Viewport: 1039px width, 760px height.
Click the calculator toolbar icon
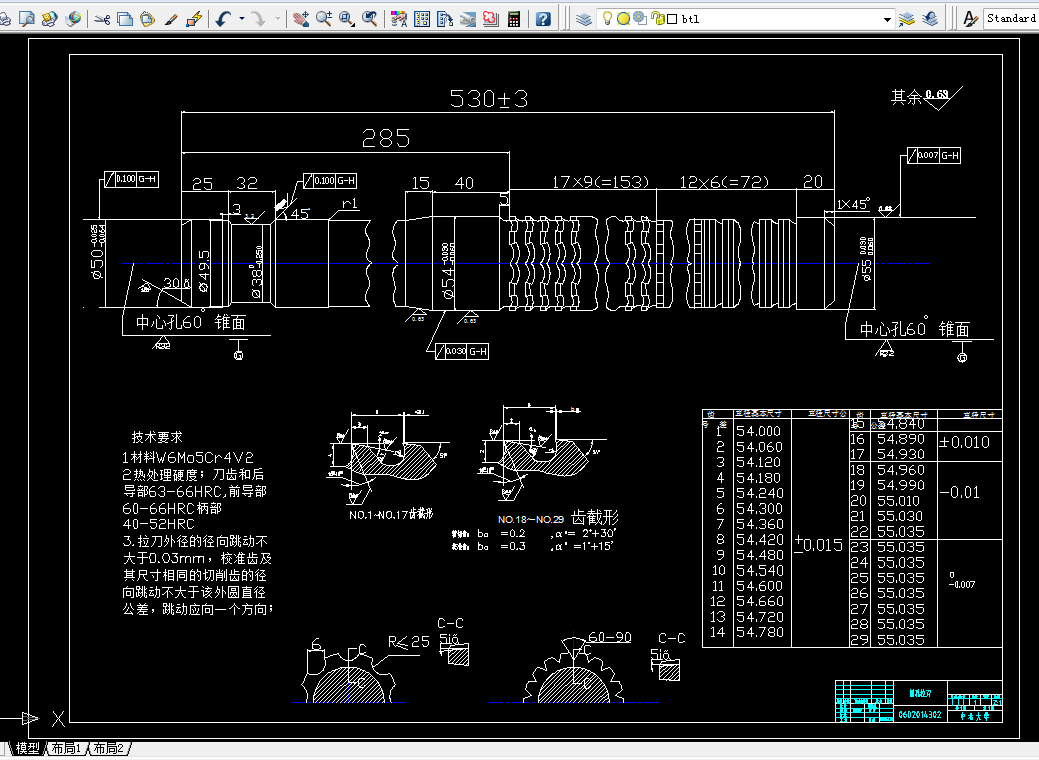tap(514, 17)
